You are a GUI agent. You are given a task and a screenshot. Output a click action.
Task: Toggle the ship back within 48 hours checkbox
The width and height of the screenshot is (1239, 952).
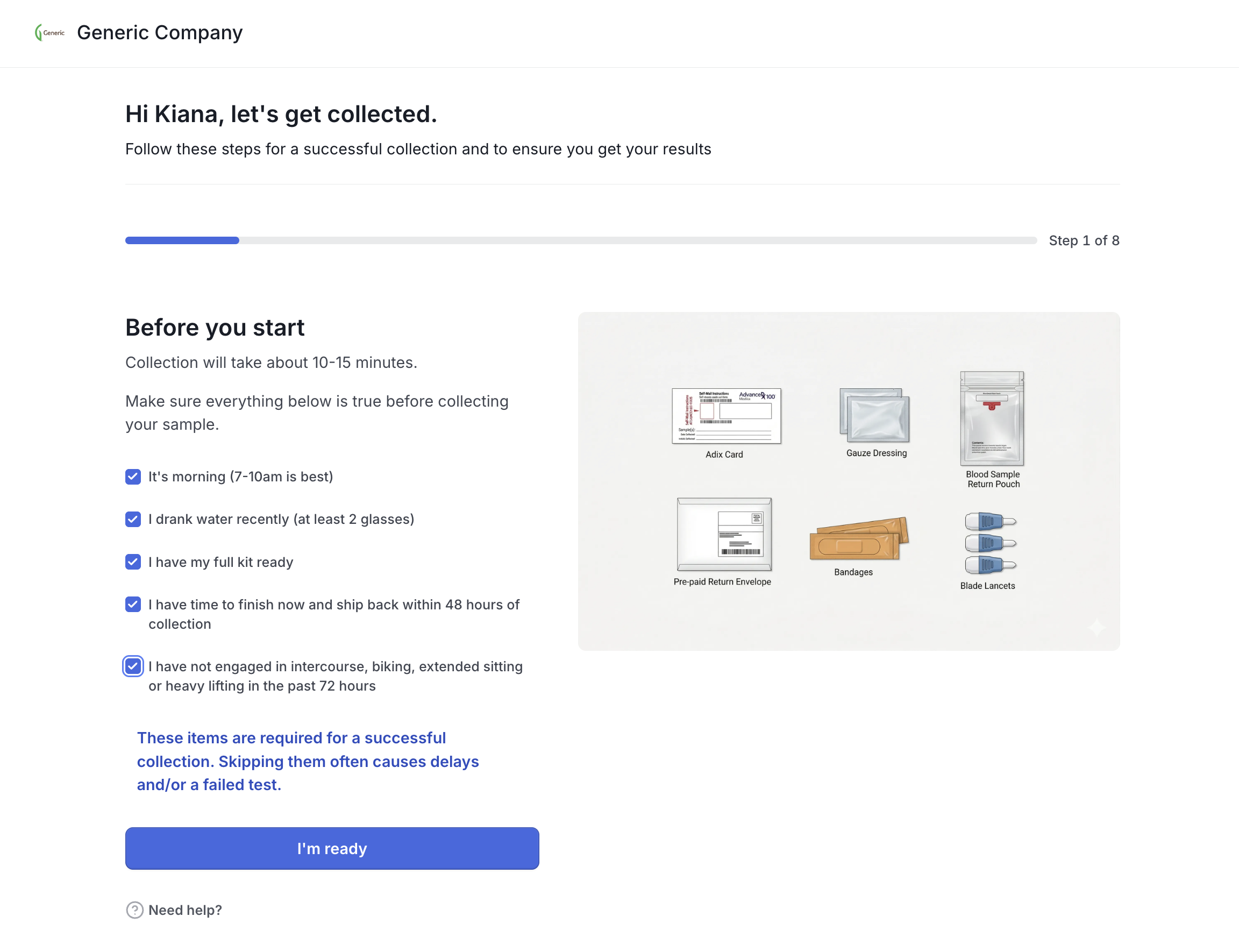tap(133, 605)
